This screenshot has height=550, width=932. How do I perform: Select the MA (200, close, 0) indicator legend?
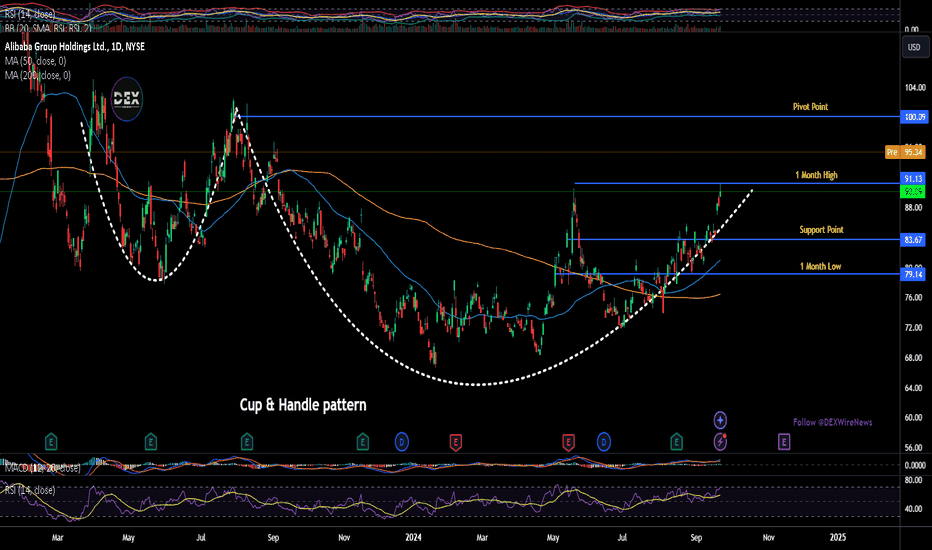point(38,75)
